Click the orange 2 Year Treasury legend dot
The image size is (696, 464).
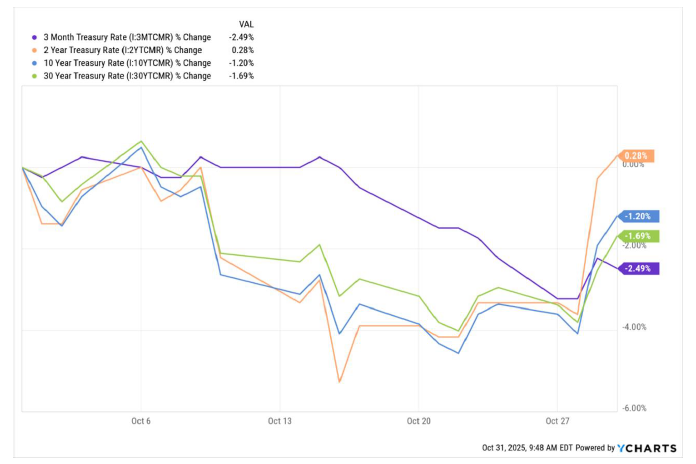click(x=35, y=50)
